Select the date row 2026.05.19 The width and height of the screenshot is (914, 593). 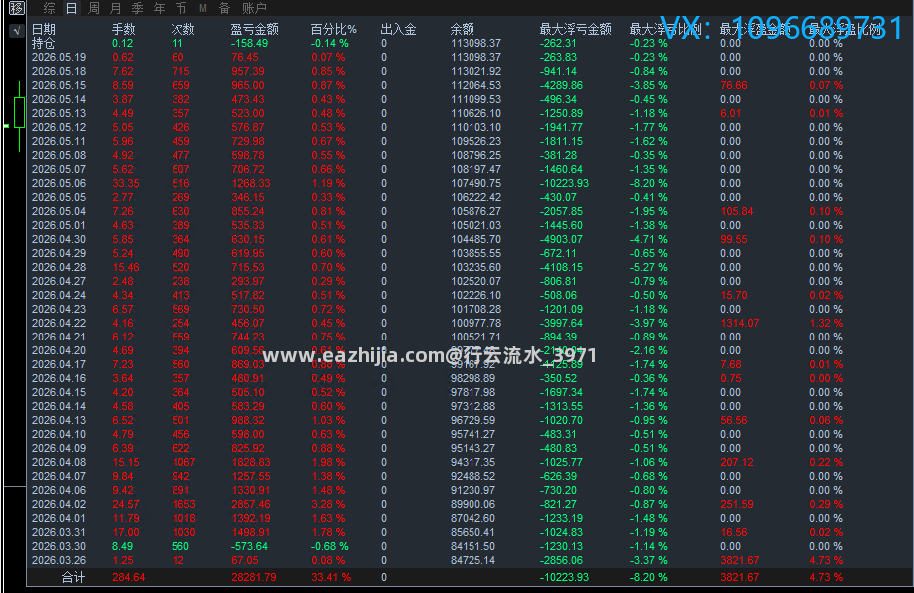(x=59, y=57)
